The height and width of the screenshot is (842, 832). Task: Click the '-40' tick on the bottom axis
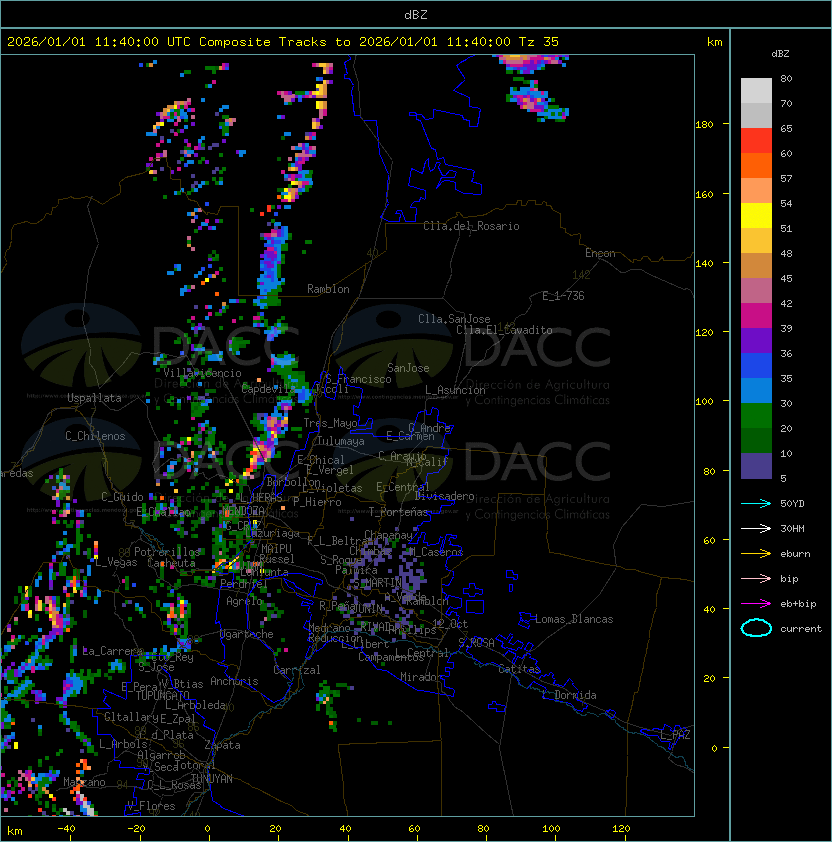click(x=66, y=829)
